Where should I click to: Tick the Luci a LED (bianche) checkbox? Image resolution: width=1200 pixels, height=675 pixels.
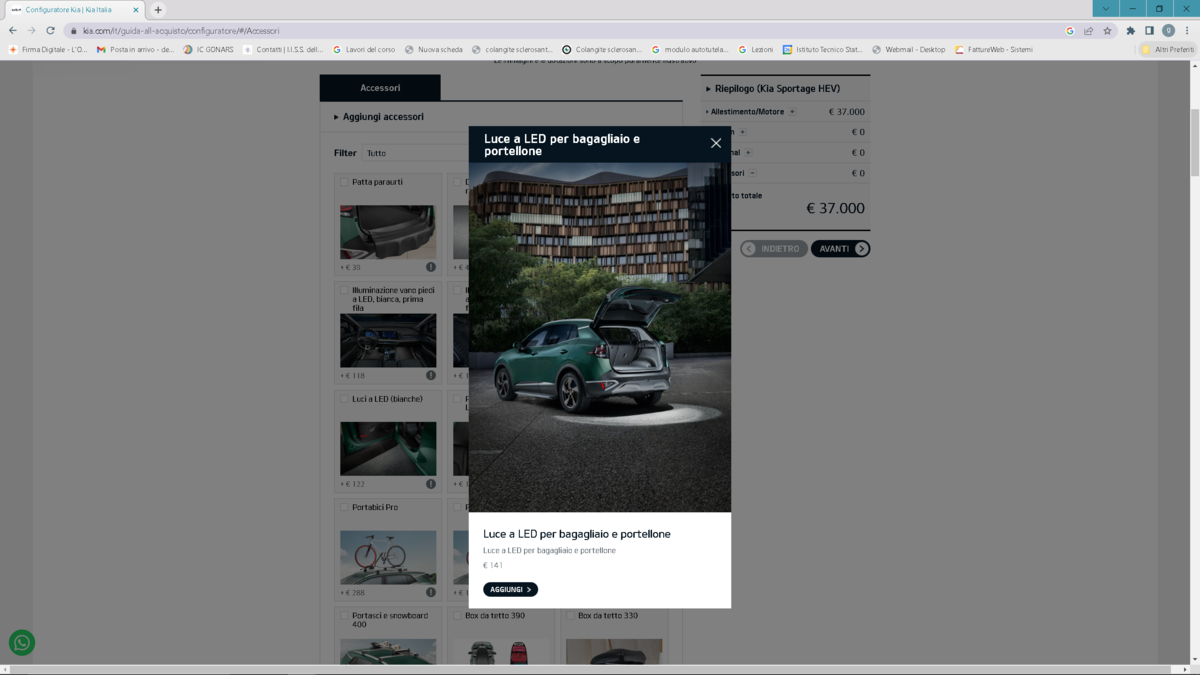pyautogui.click(x=344, y=399)
